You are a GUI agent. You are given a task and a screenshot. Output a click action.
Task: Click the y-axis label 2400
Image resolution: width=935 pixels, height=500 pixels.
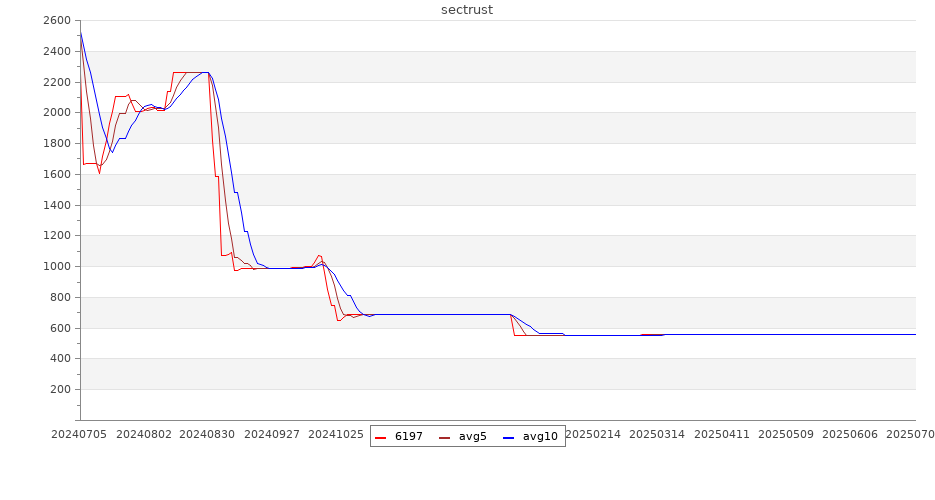[x=57, y=52]
